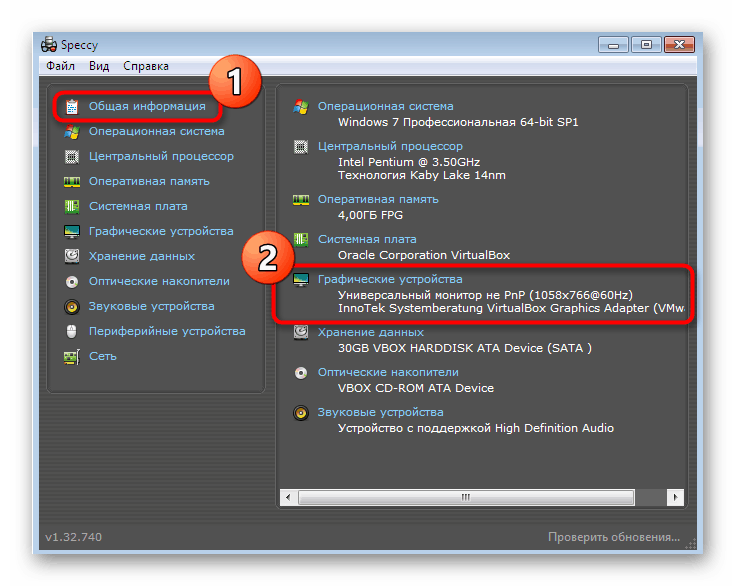Open Системная плата heading in summary
735x586 pixels.
pos(367,239)
